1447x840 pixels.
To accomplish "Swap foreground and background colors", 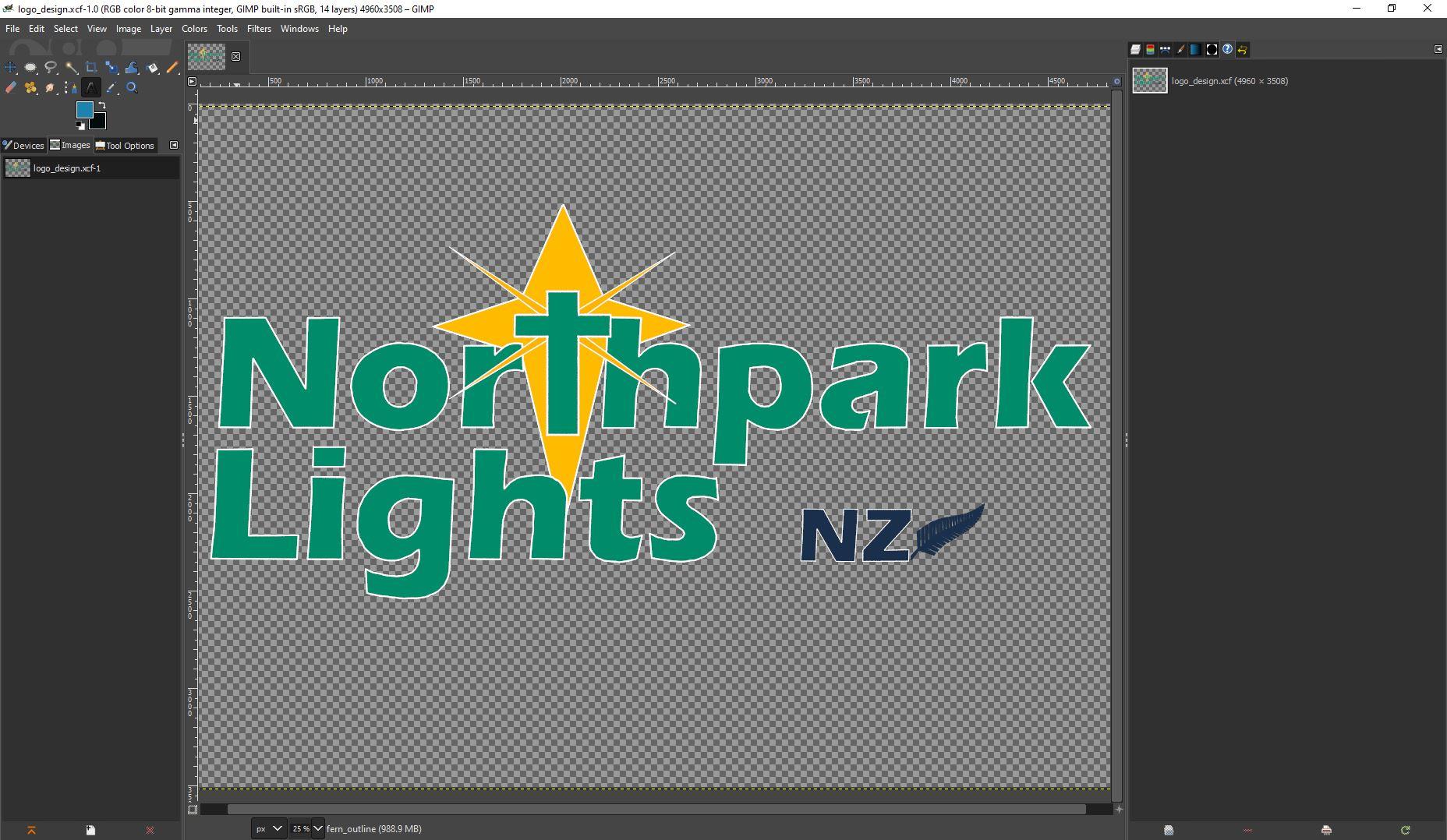I will pyautogui.click(x=101, y=105).
